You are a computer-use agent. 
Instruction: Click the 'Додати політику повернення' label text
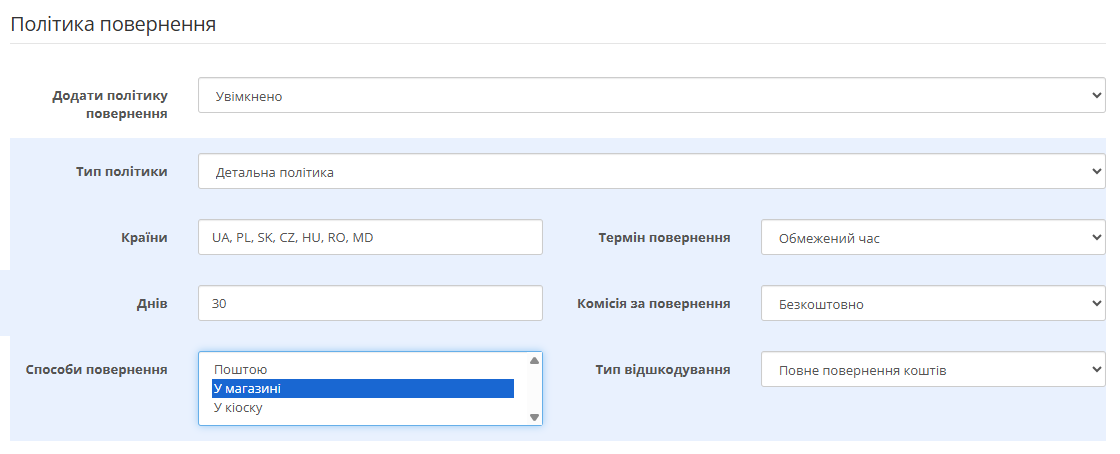109,104
